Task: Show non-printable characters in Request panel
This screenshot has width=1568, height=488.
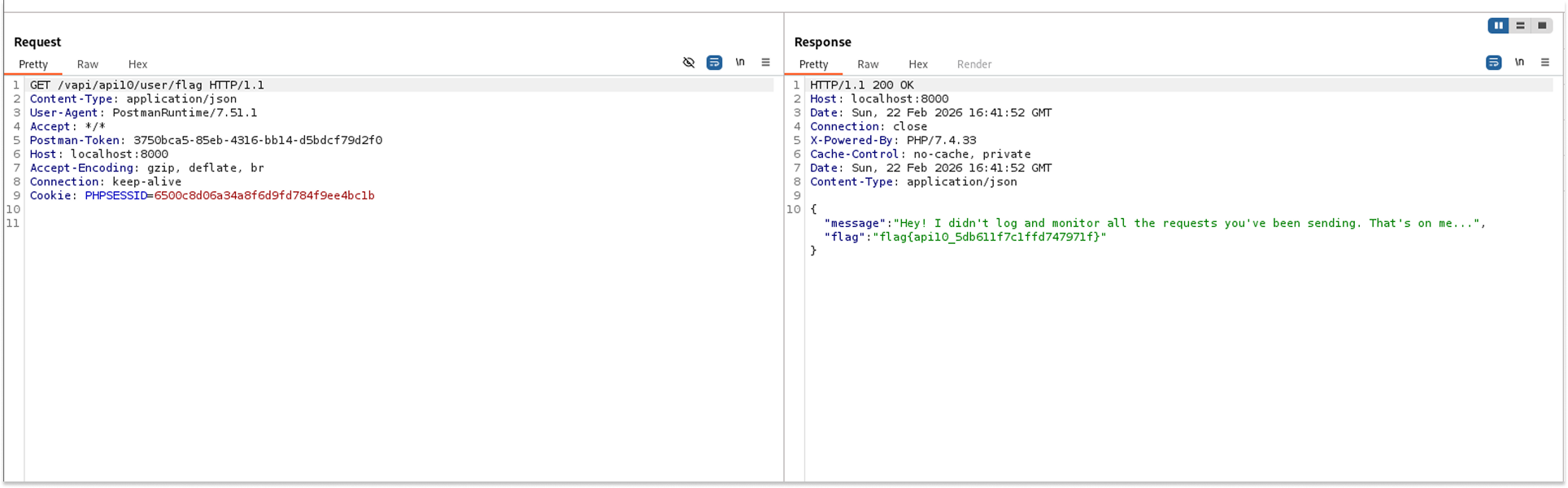Action: click(x=740, y=63)
